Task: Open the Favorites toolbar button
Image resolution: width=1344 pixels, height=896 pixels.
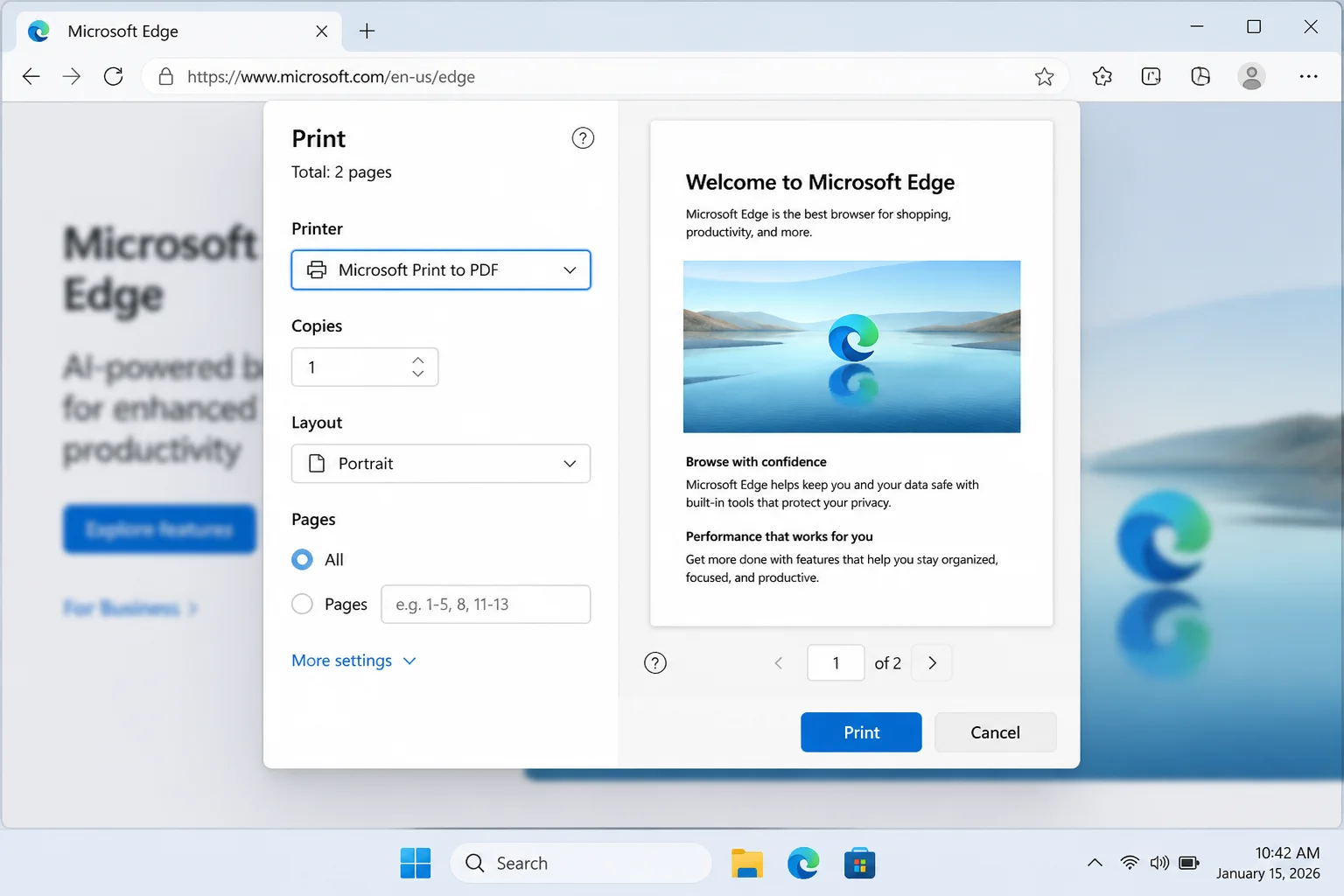Action: (x=1102, y=76)
